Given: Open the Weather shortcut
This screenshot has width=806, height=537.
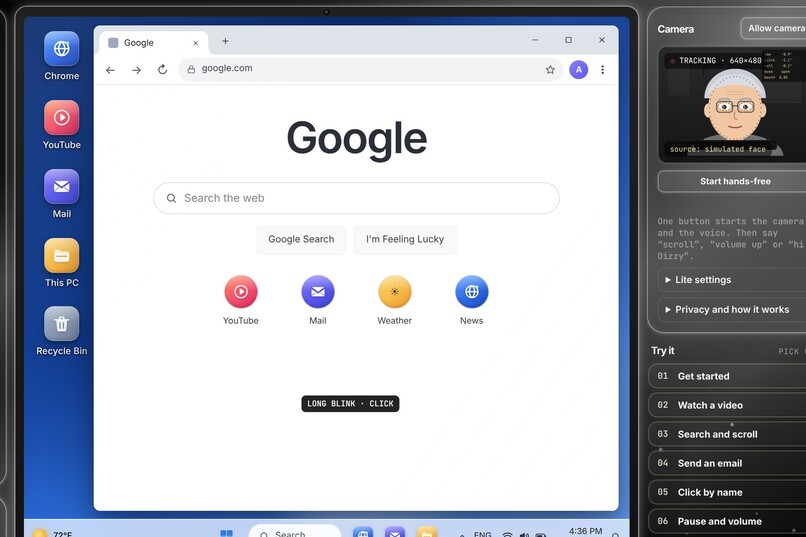Looking at the screenshot, I should click(395, 301).
